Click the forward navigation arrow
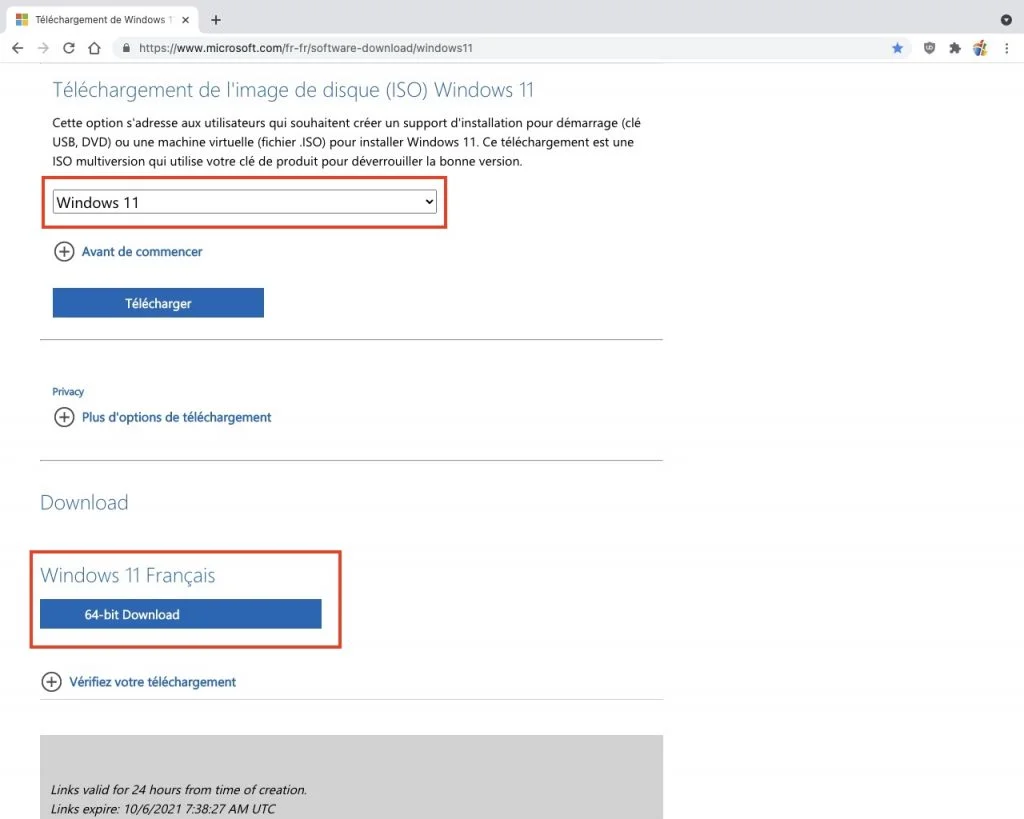The height and width of the screenshot is (819, 1024). 43,48
